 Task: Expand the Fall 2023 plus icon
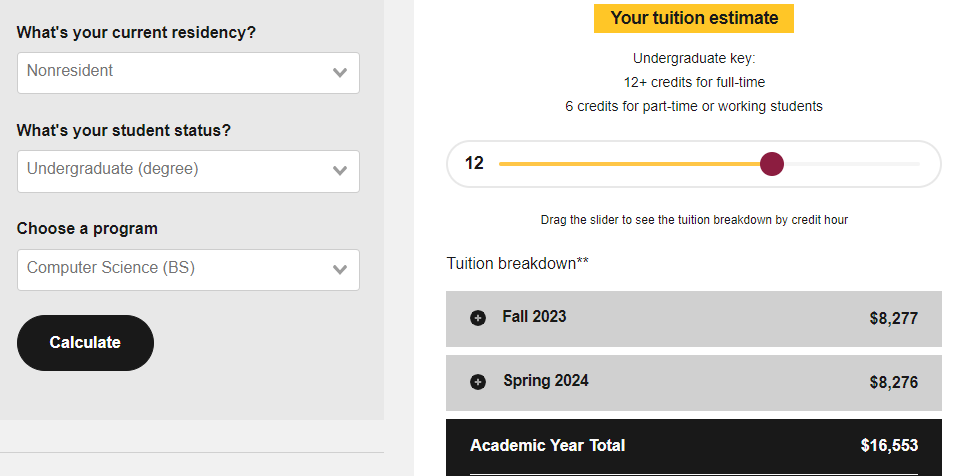pyautogui.click(x=478, y=318)
